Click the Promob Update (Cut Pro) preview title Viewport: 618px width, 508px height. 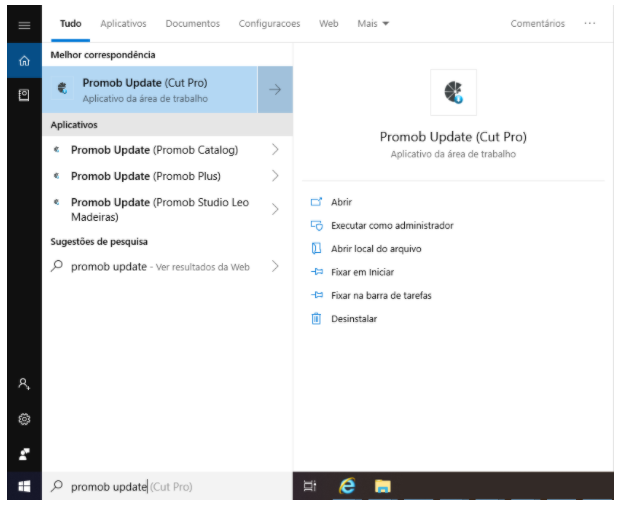click(x=453, y=137)
